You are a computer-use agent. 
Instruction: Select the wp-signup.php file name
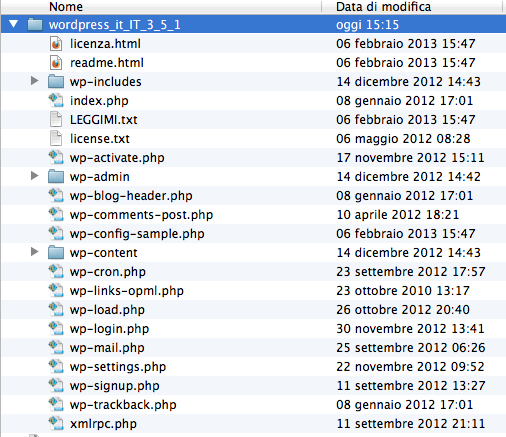(x=114, y=386)
